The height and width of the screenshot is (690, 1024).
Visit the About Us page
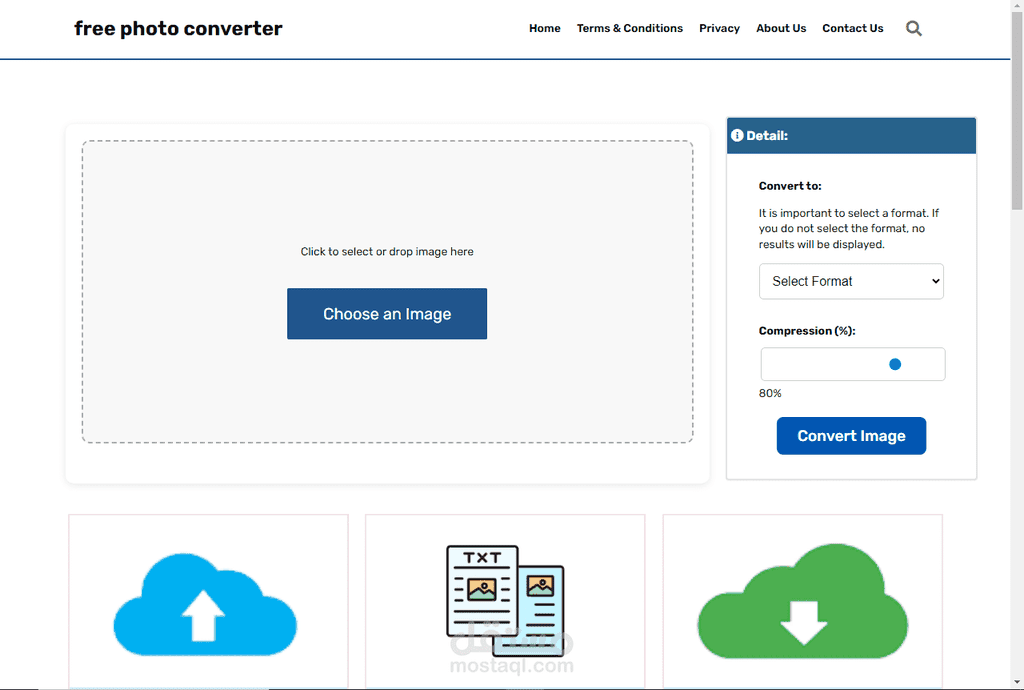[x=781, y=29]
